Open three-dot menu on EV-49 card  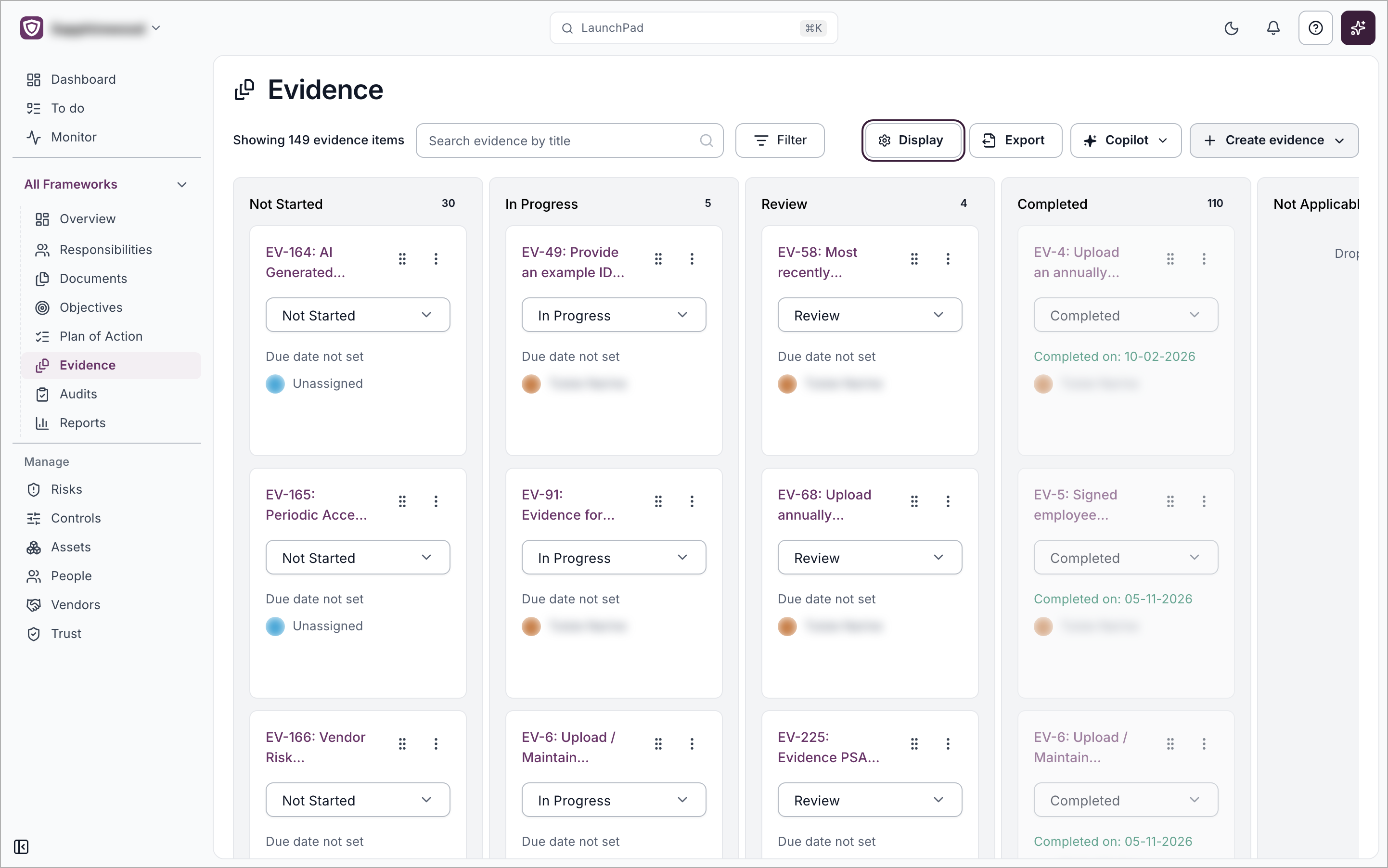692,259
